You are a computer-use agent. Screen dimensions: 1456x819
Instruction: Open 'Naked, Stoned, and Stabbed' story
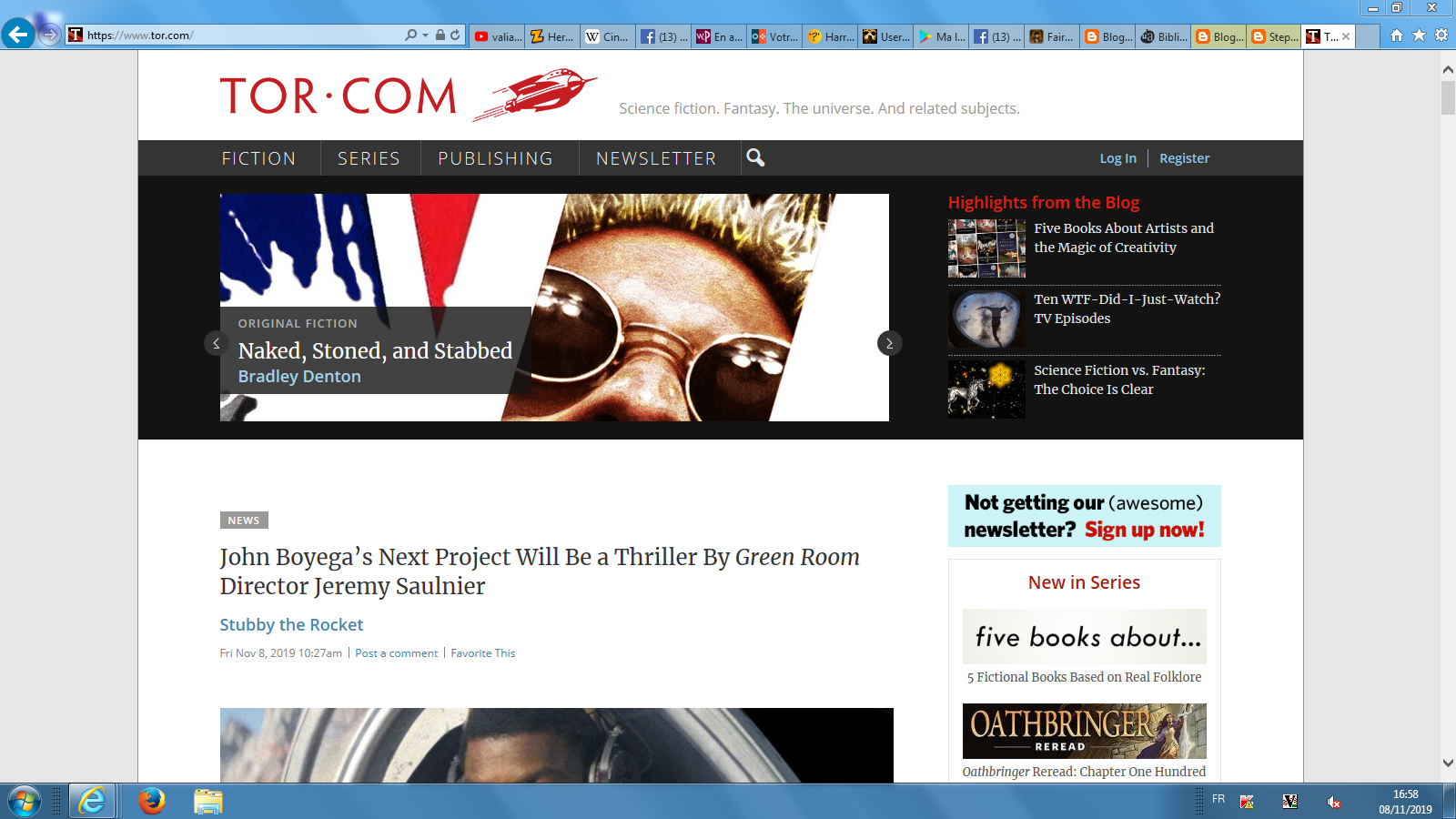[x=375, y=350]
